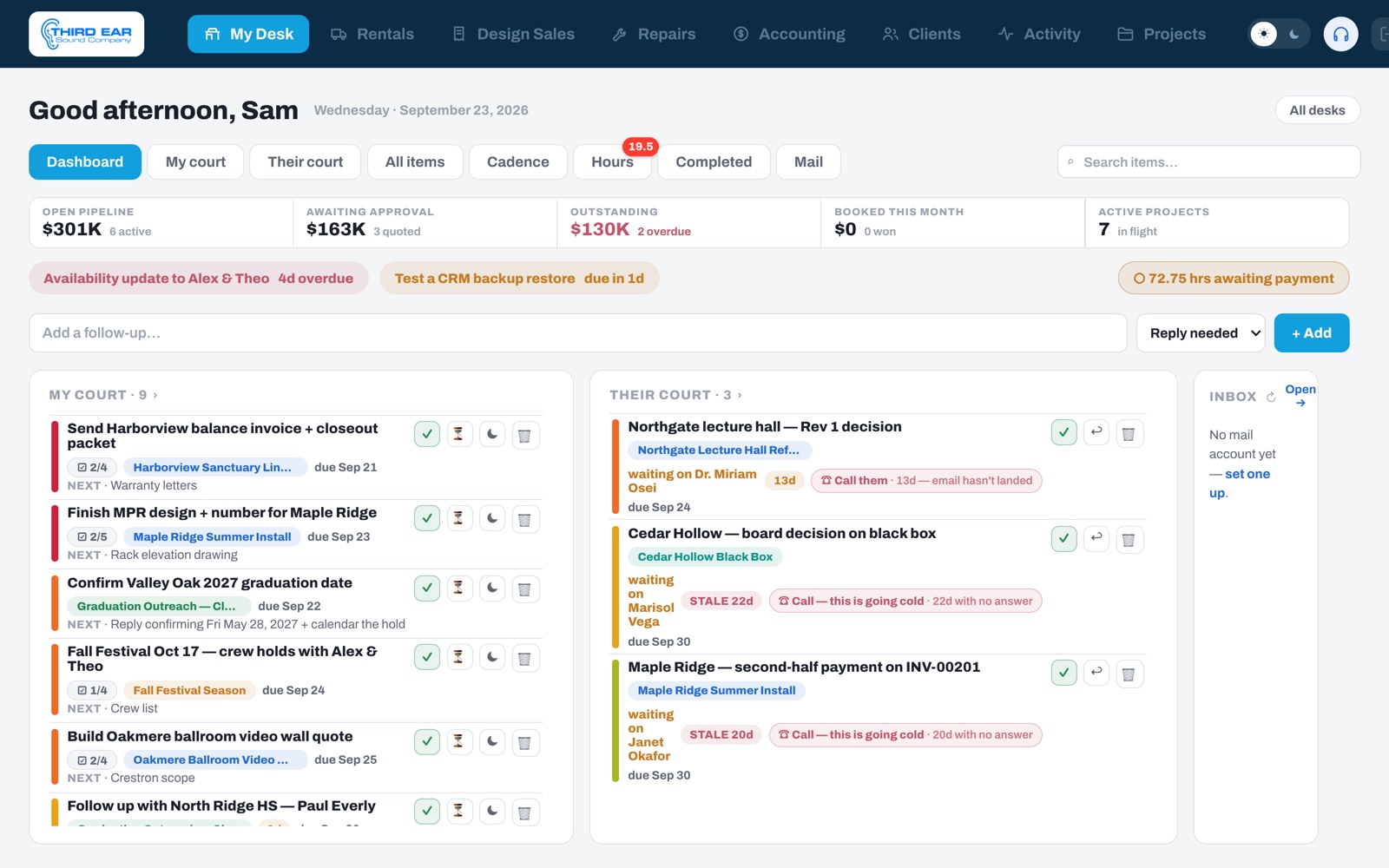This screenshot has width=1389, height=868.
Task: Expand the MY COURT list chevron
Action: pos(155,395)
